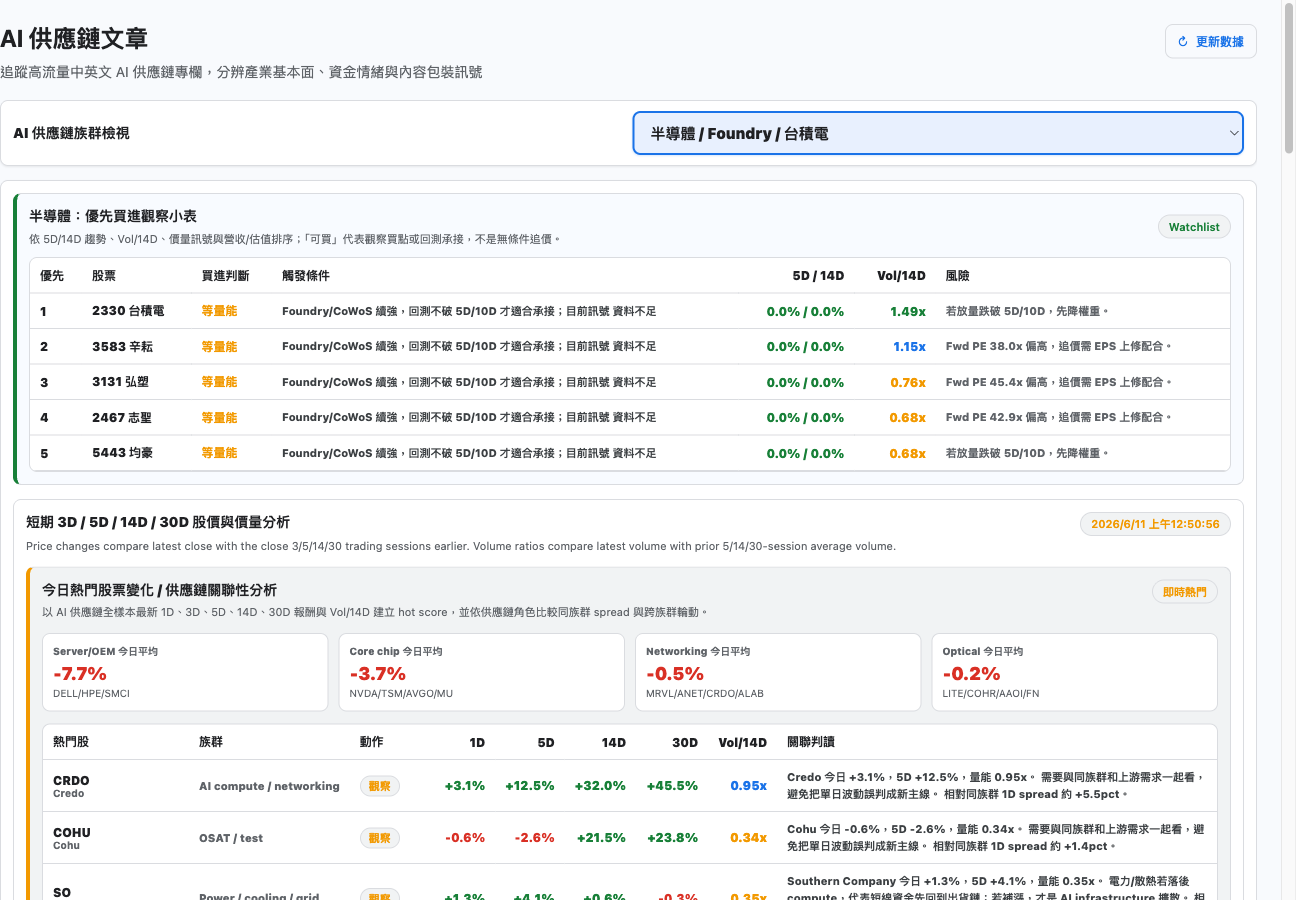
Task: Click stock 3131 弘塑
Action: click(121, 382)
